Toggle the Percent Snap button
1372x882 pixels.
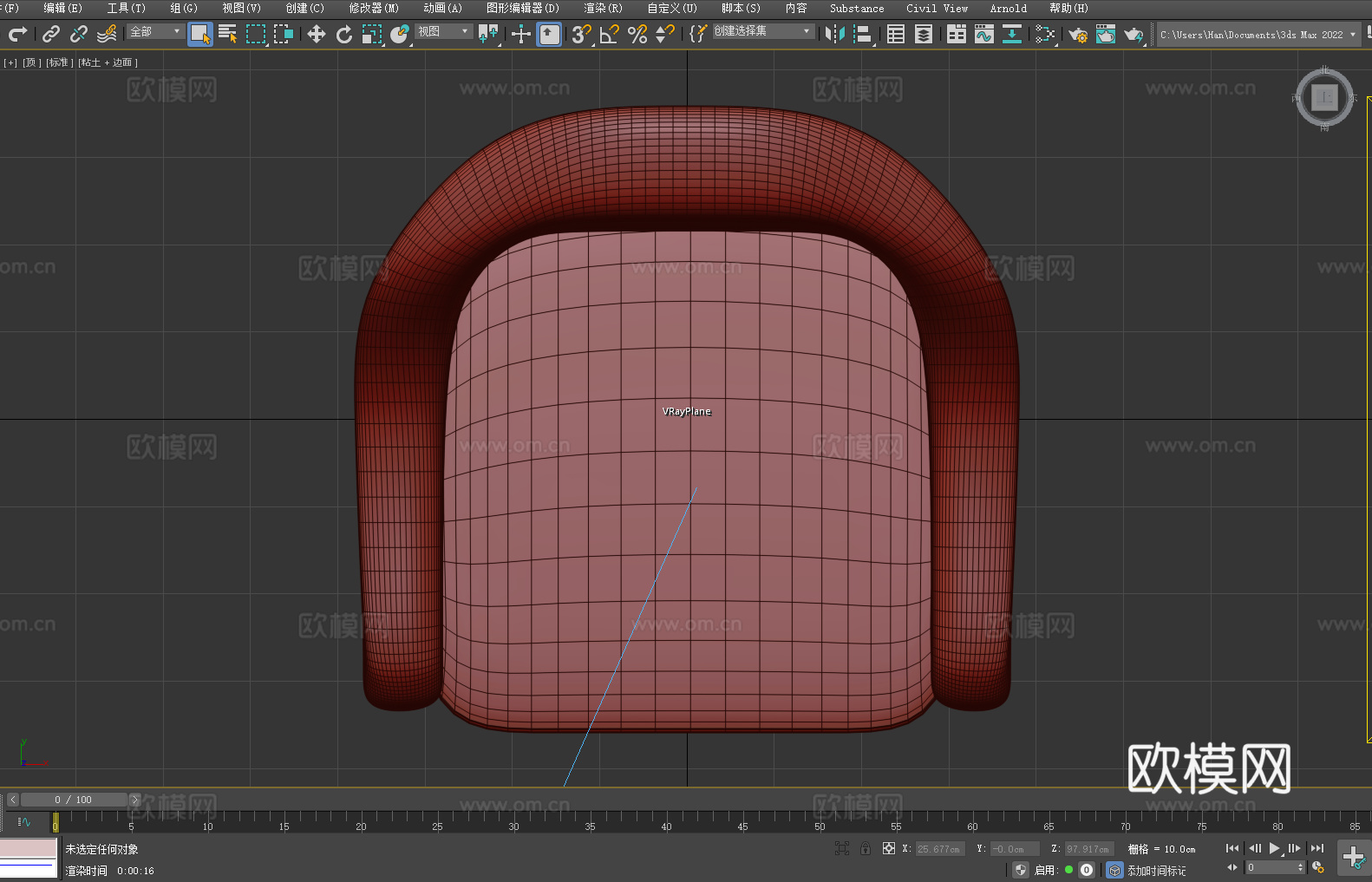point(637,34)
